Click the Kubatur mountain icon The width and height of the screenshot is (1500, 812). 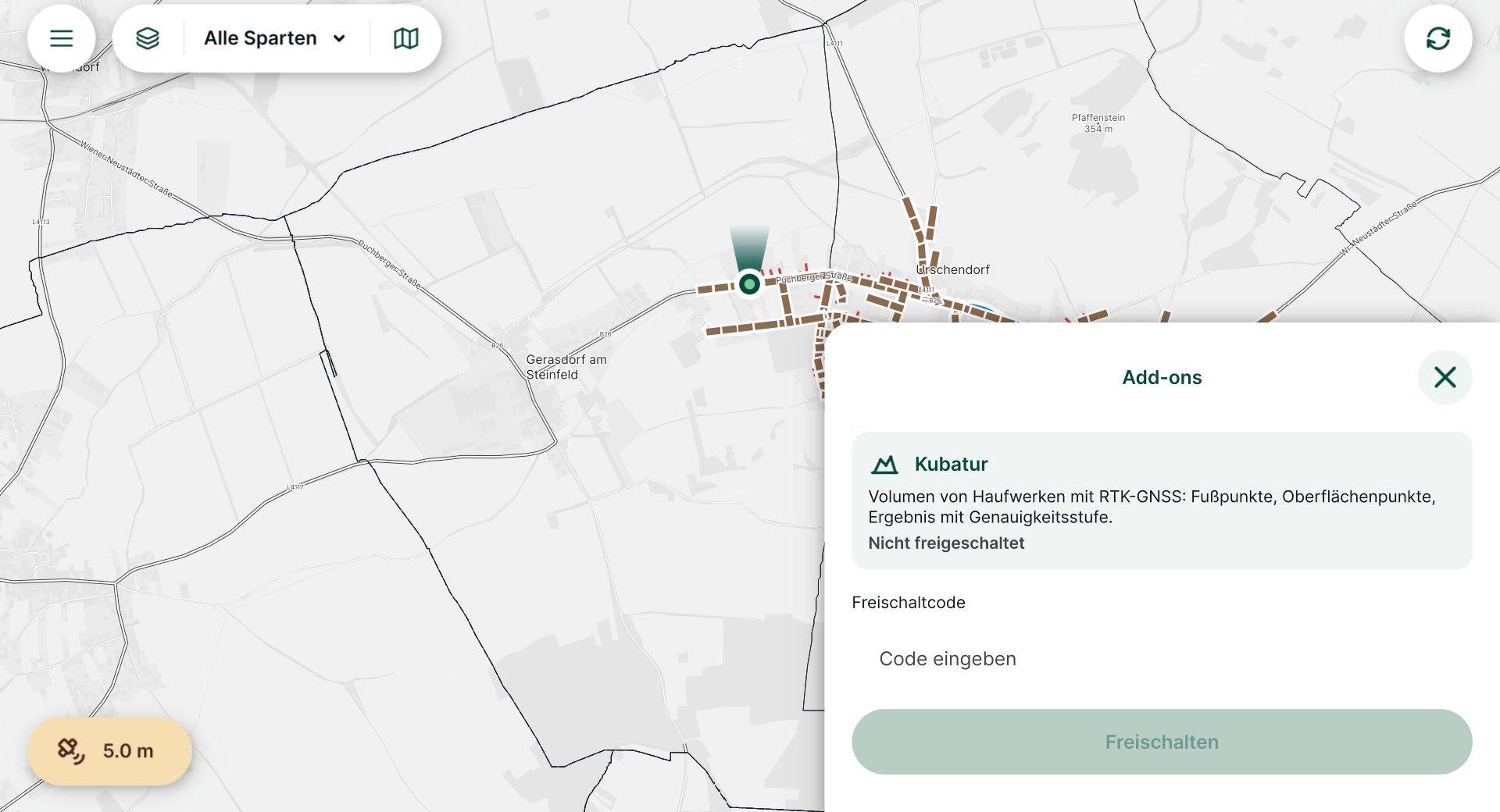[x=884, y=465]
